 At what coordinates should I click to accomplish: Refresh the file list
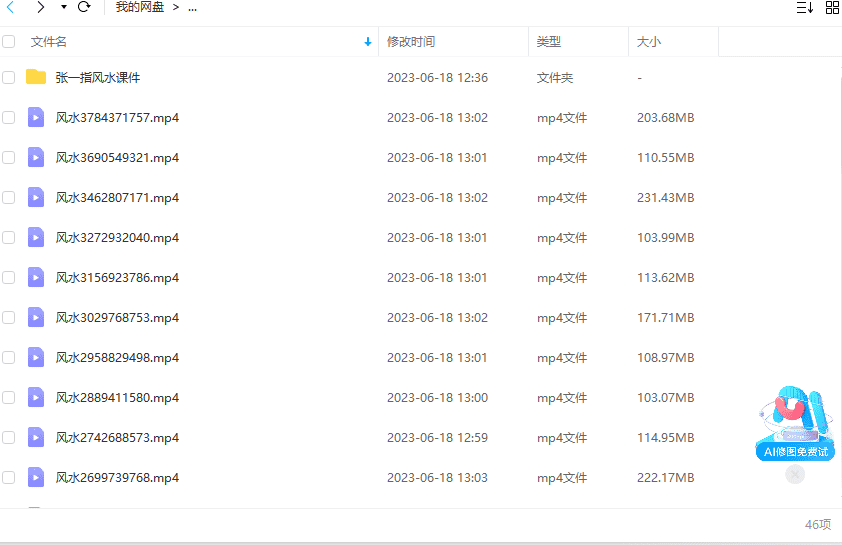point(84,7)
